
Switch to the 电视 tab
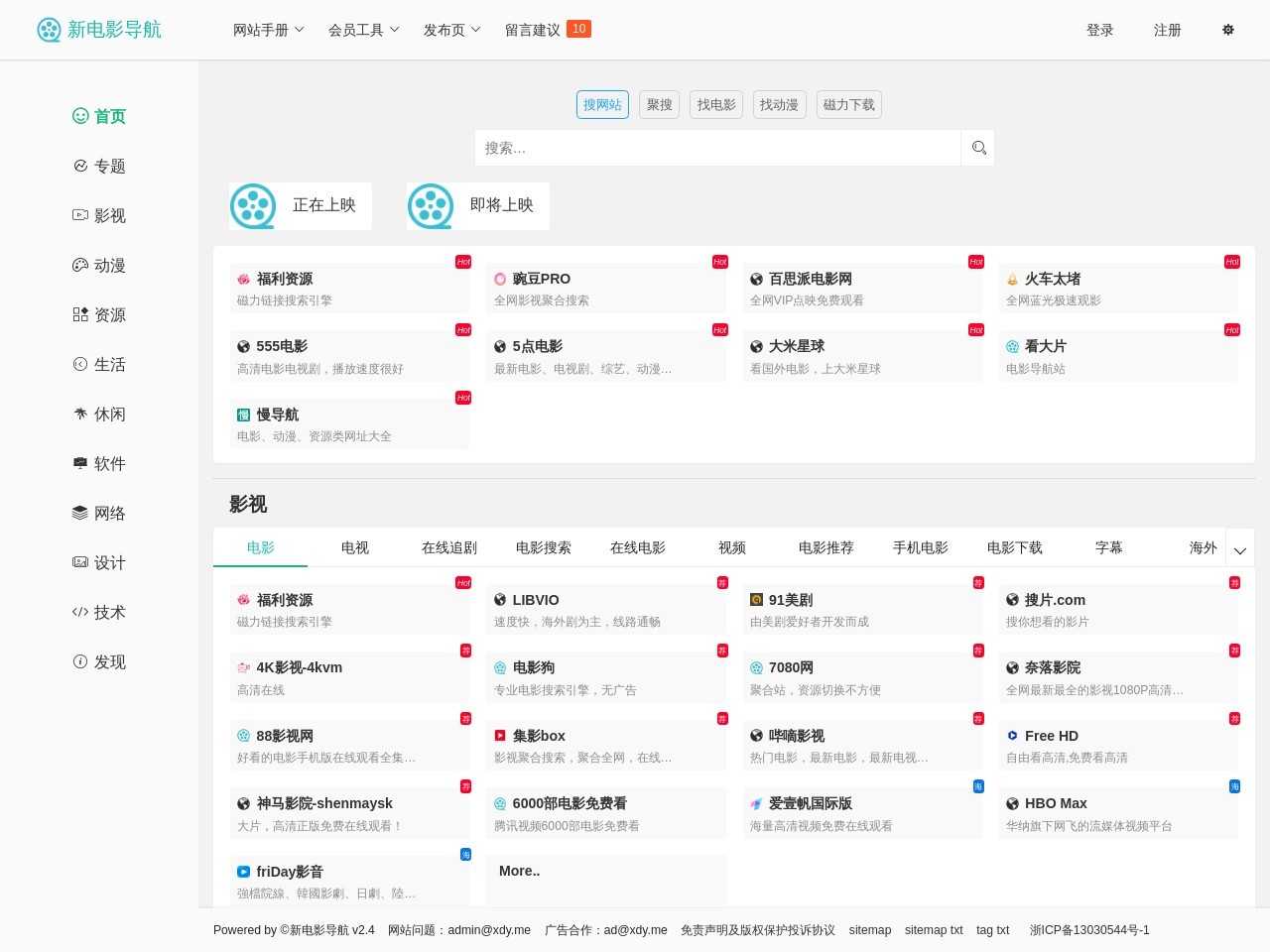[x=355, y=547]
